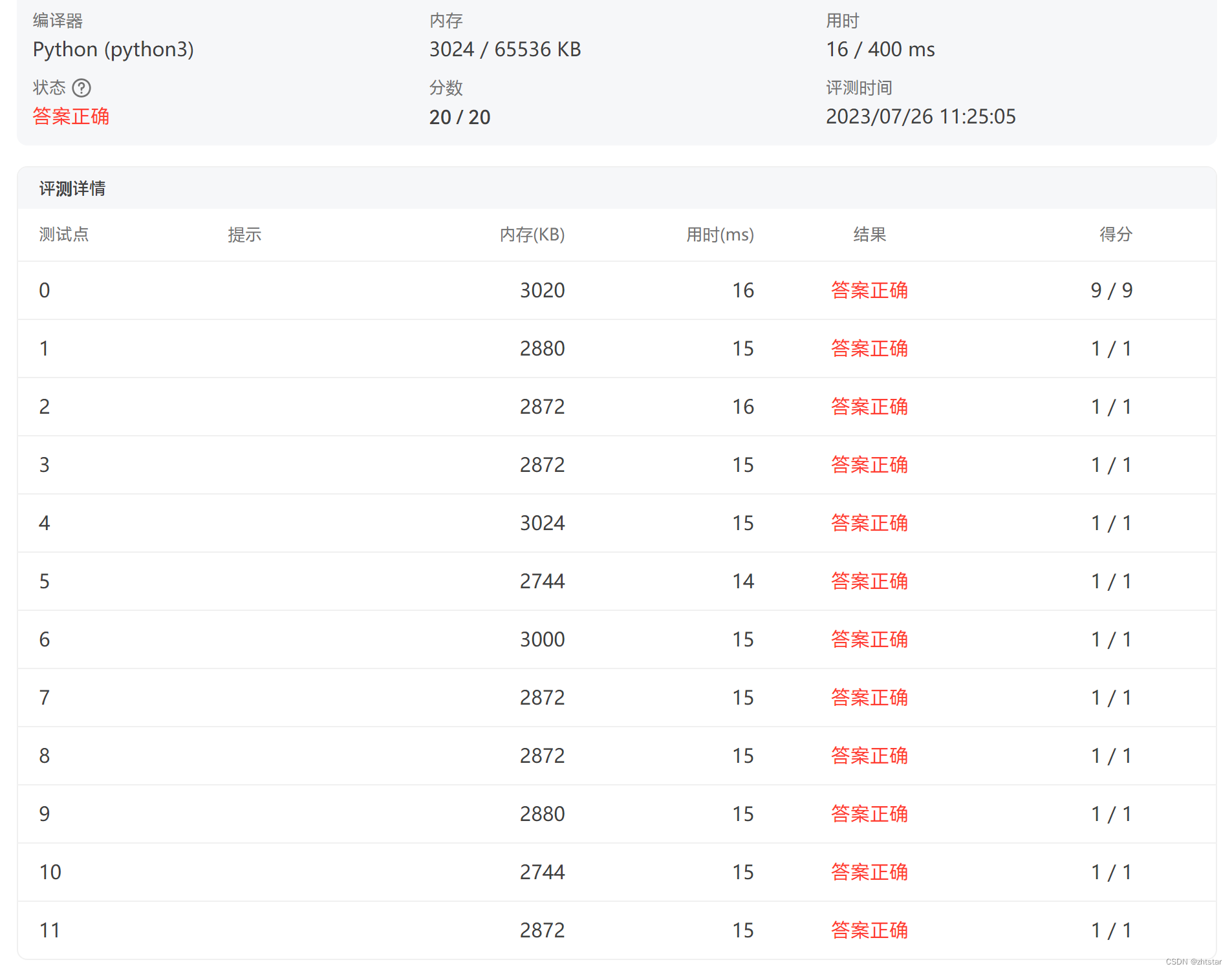Select compiler value Python (python3)
The height and width of the screenshot is (971, 1232).
pos(113,50)
